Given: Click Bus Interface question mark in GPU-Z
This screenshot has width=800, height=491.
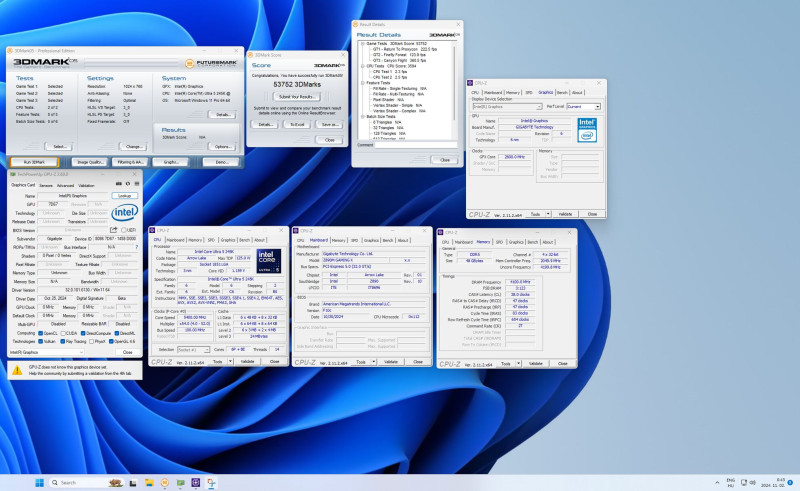Looking at the screenshot, I should point(136,247).
